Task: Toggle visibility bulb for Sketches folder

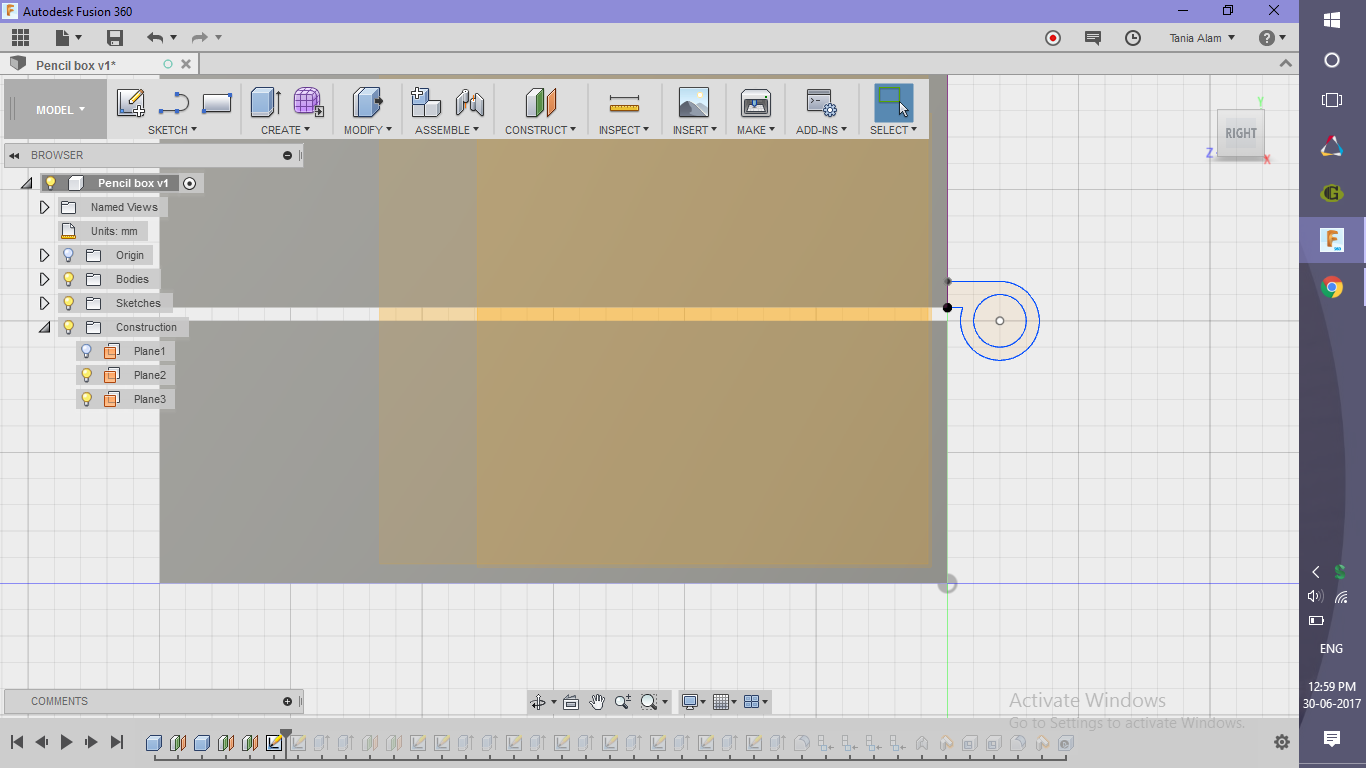Action: (x=69, y=303)
